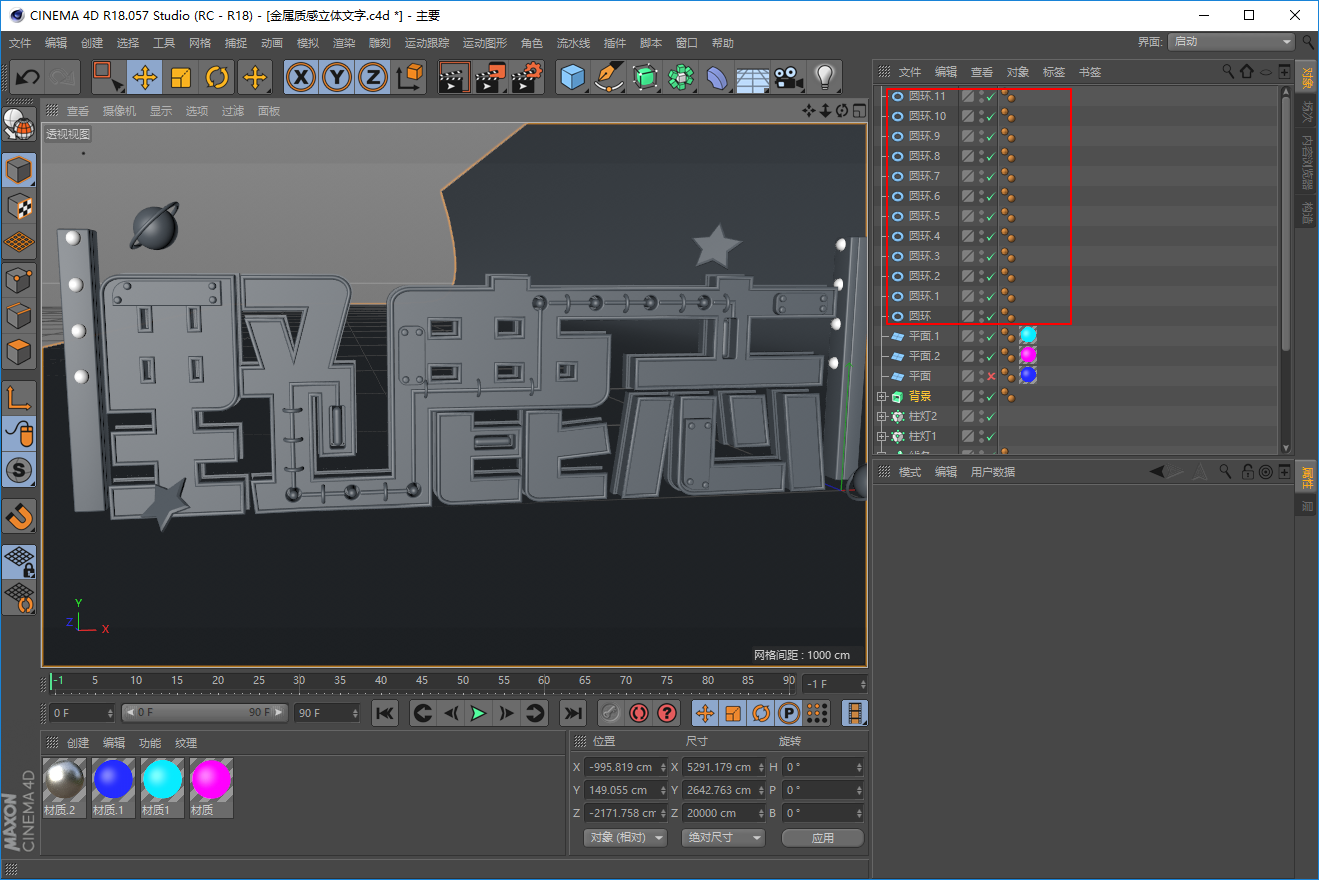
Task: Activate the Rotate tool in top toolbar
Action: click(217, 77)
